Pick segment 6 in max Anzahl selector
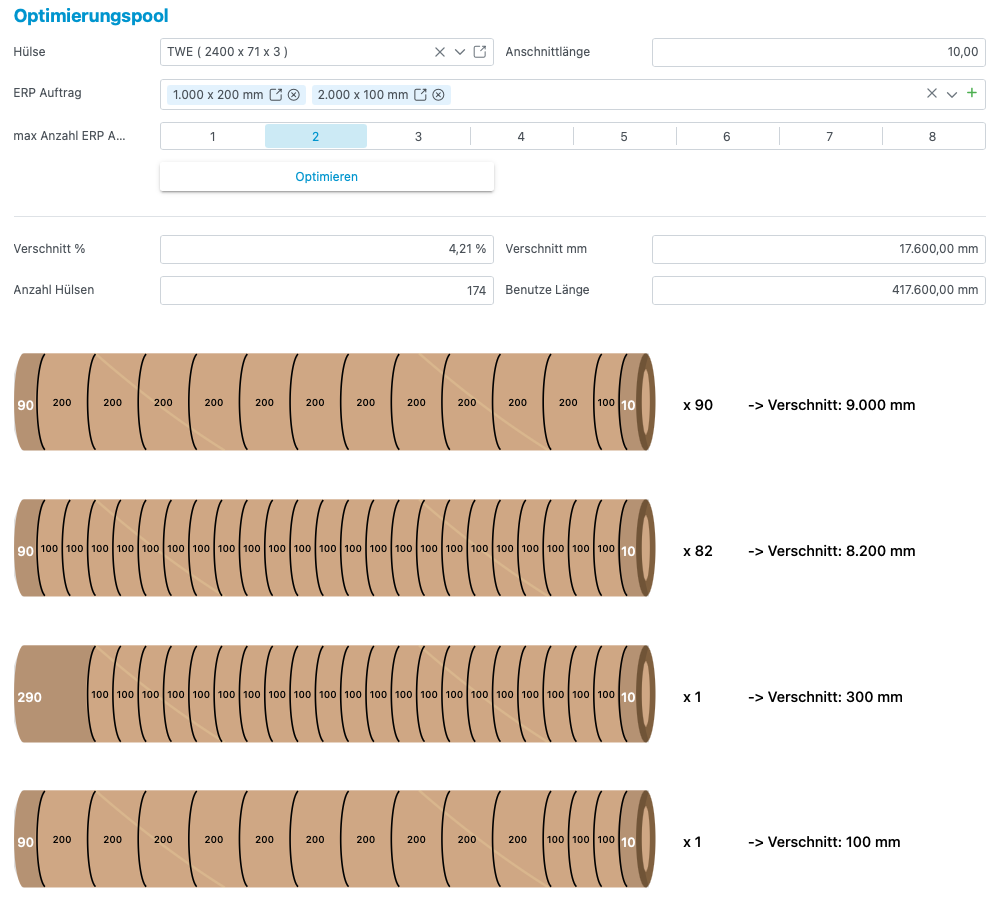 tap(727, 136)
